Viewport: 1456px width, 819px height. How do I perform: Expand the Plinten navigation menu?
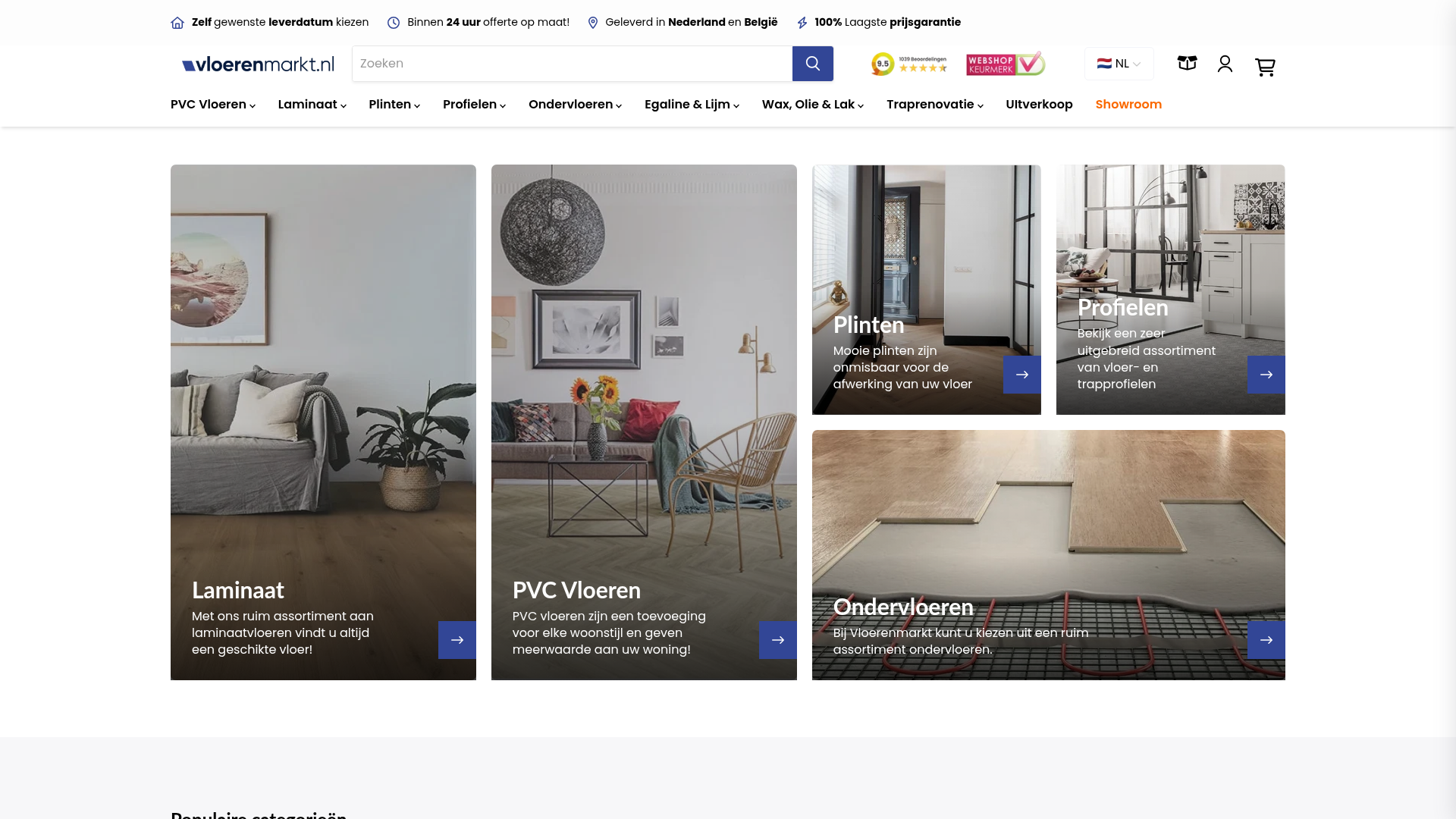pos(394,105)
